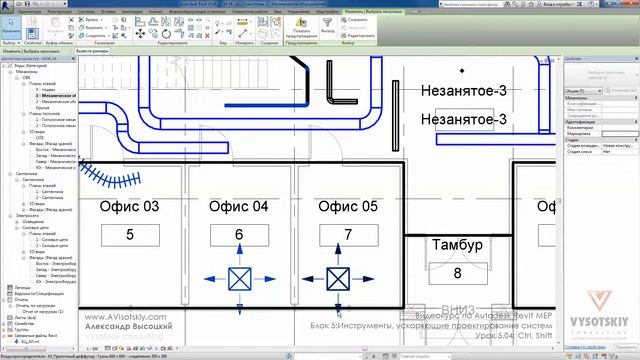The height and width of the screenshot is (360, 640).
Task: Collapse the Отчеты tree node
Action: [4, 300]
